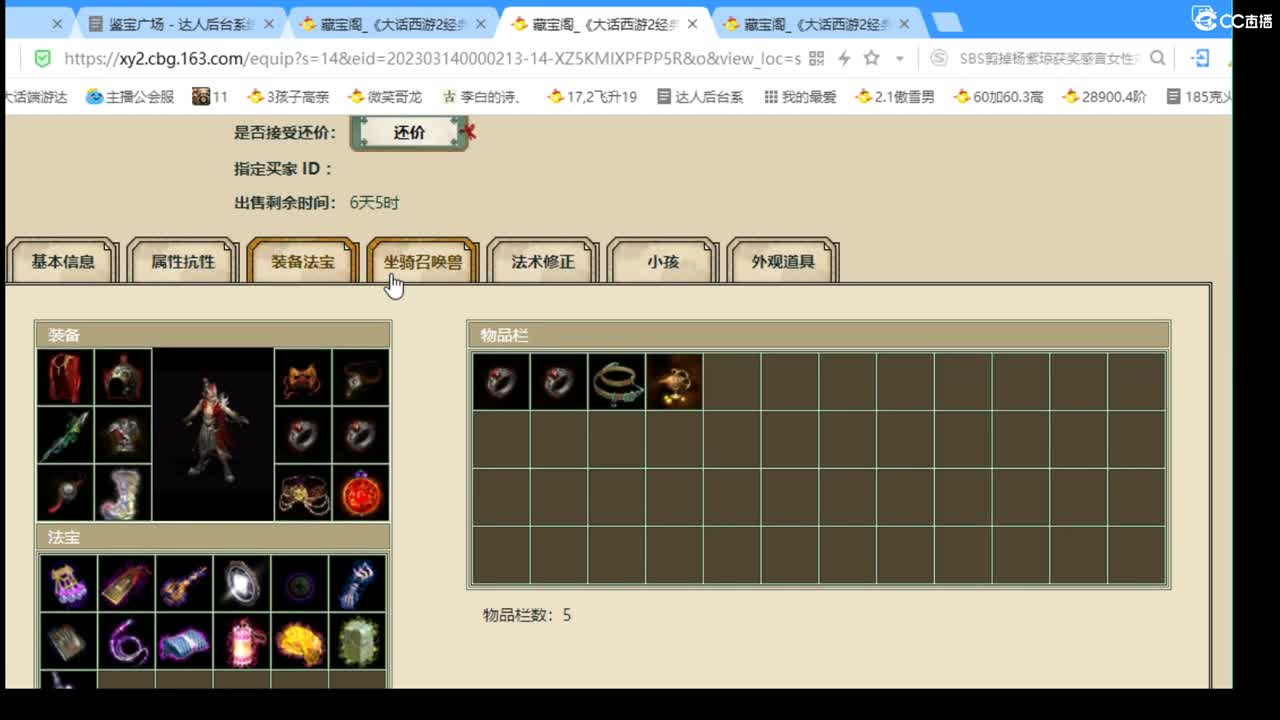Screen dimensions: 1280x720
Task: Select the green jade seal 法宝 icon
Action: (x=357, y=641)
